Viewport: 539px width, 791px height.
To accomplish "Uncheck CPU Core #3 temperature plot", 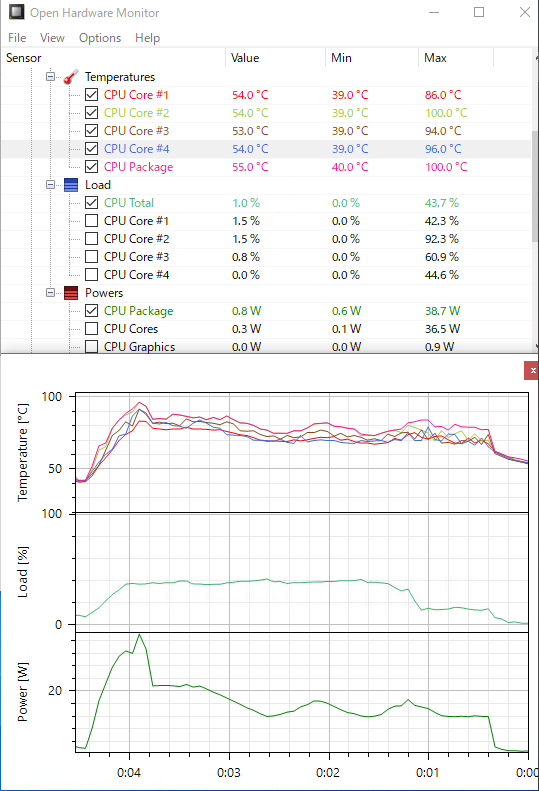I will click(x=91, y=131).
